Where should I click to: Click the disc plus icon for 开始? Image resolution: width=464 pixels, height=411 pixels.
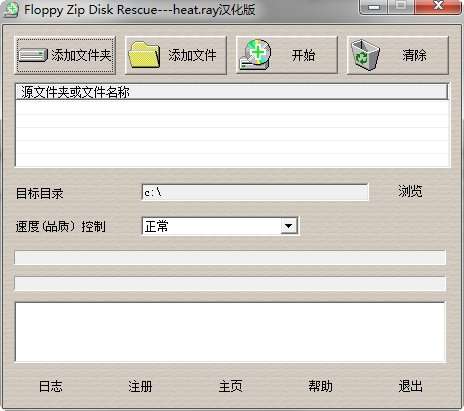256,55
